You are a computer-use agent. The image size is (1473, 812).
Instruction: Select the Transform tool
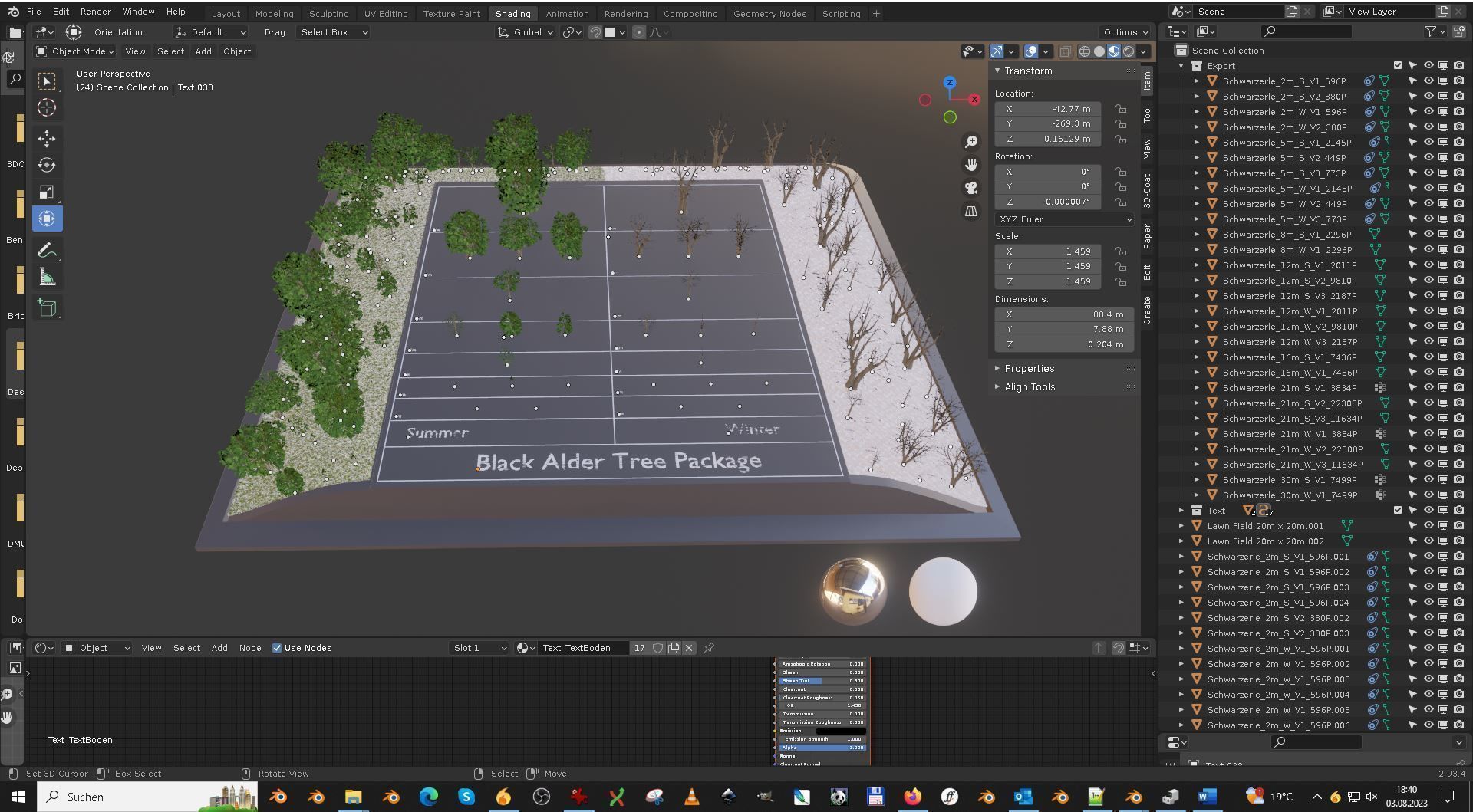coord(47,219)
